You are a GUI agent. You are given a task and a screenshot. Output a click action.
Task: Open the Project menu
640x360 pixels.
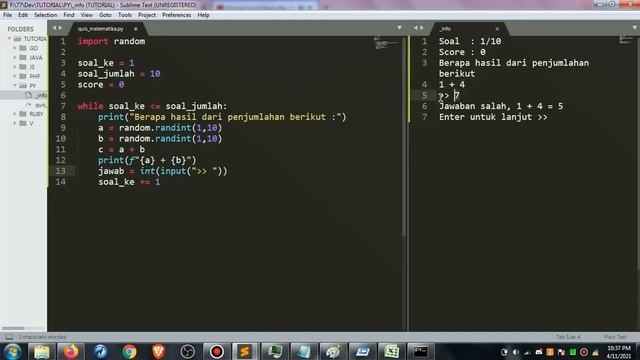click(x=147, y=15)
